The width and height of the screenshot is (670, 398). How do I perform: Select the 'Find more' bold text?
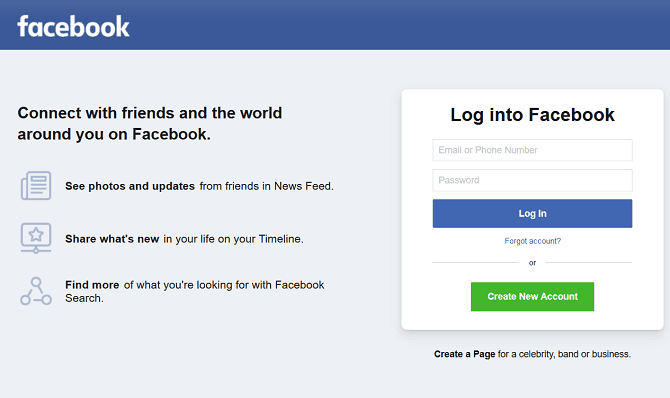(92, 285)
